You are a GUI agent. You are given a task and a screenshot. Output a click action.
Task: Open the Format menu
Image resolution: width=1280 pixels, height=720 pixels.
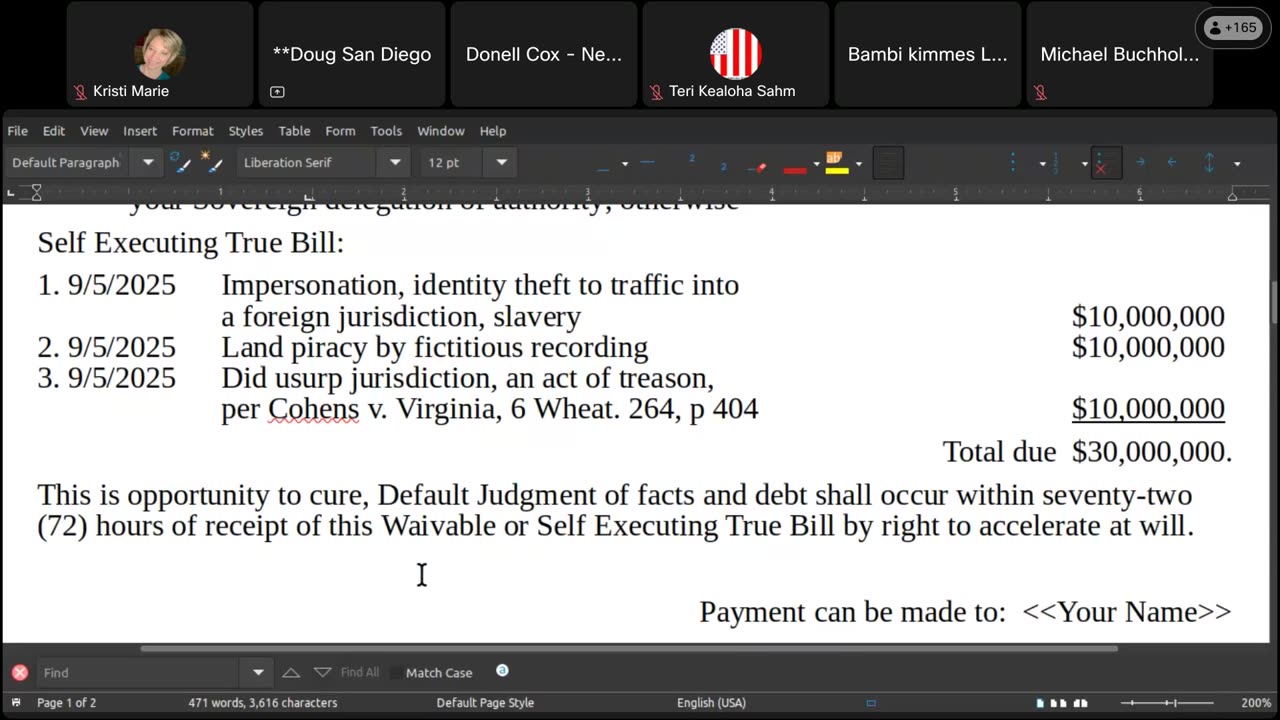coord(193,131)
